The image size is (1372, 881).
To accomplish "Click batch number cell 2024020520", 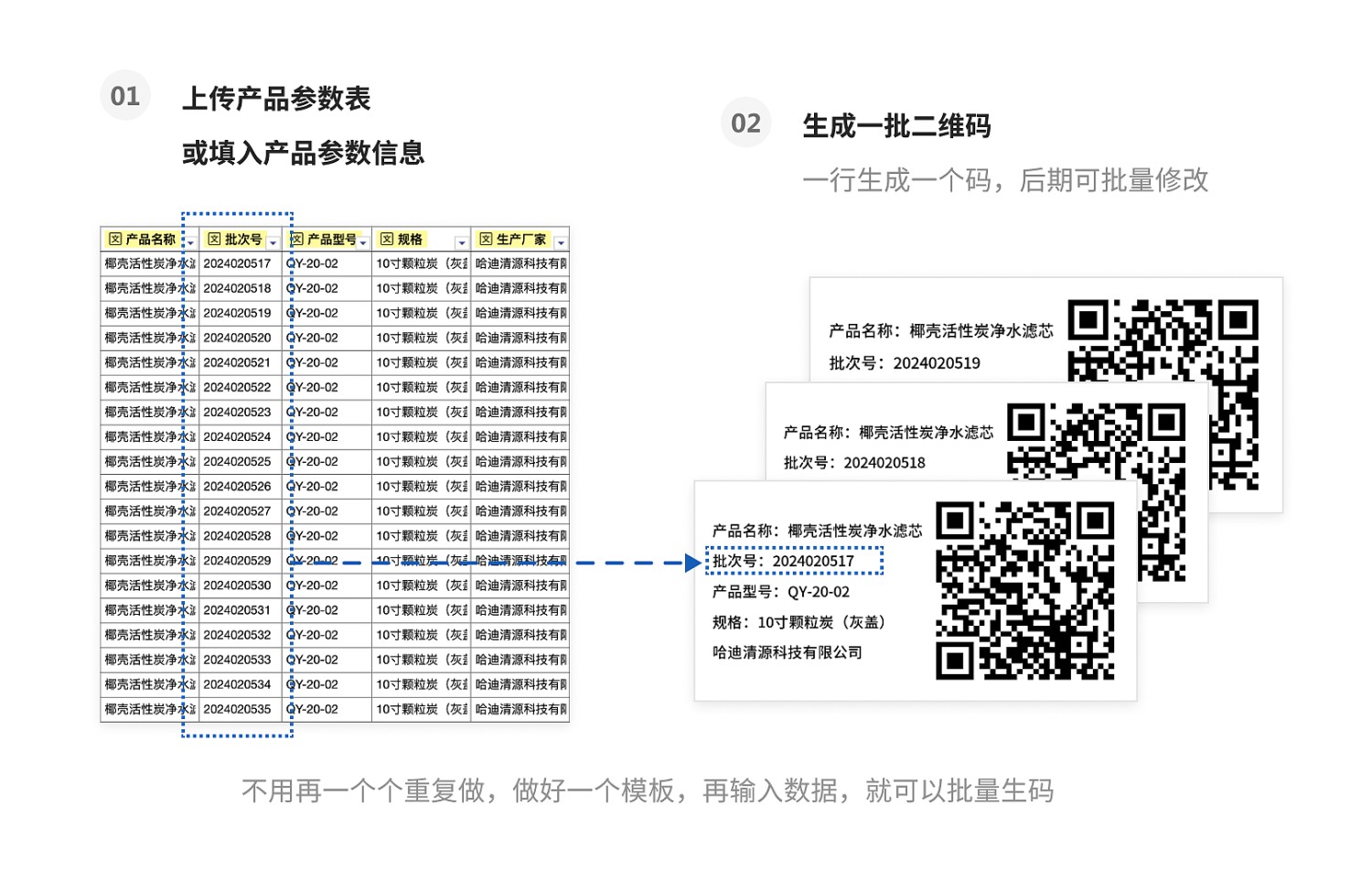I will click(241, 338).
